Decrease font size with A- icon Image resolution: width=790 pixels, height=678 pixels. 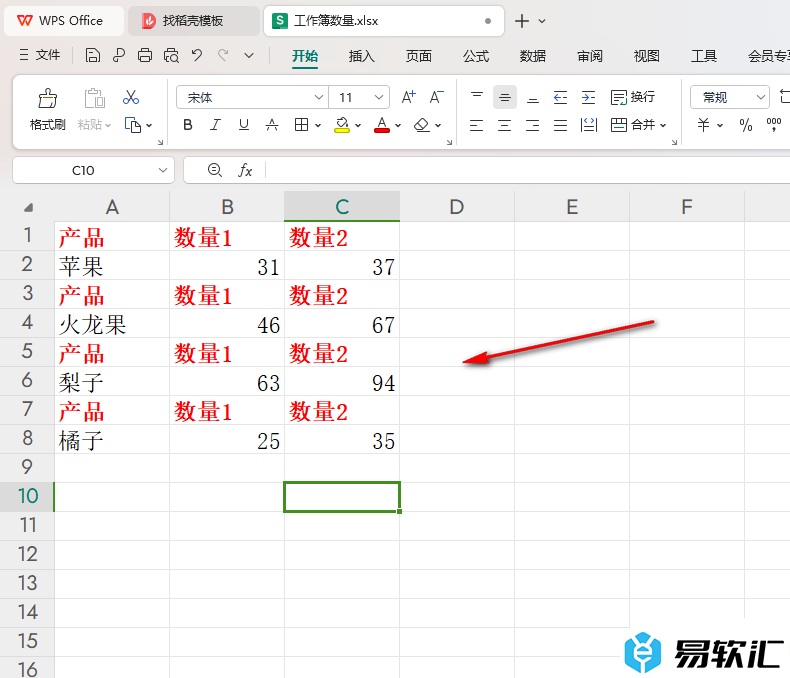(x=436, y=97)
